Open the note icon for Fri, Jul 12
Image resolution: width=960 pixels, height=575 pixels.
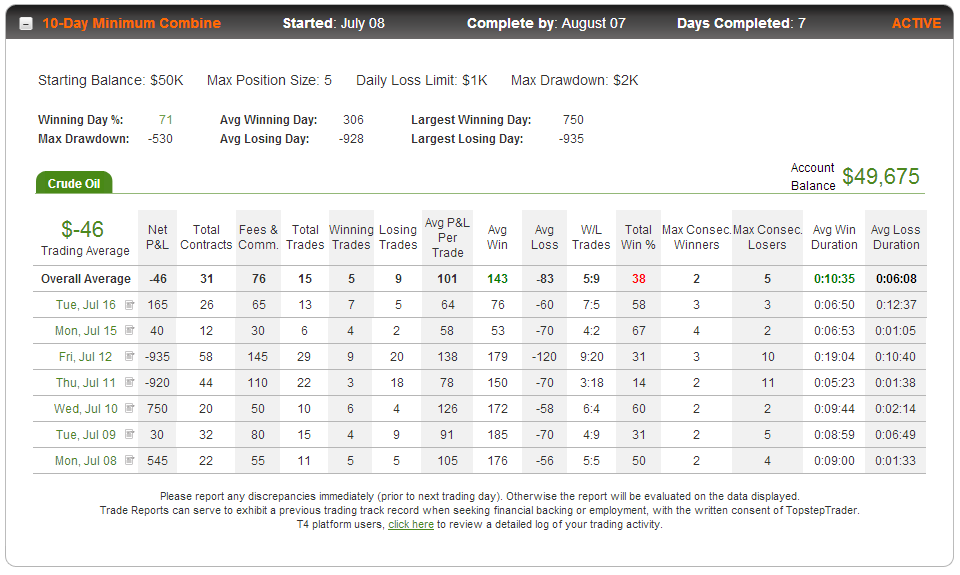coord(129,356)
